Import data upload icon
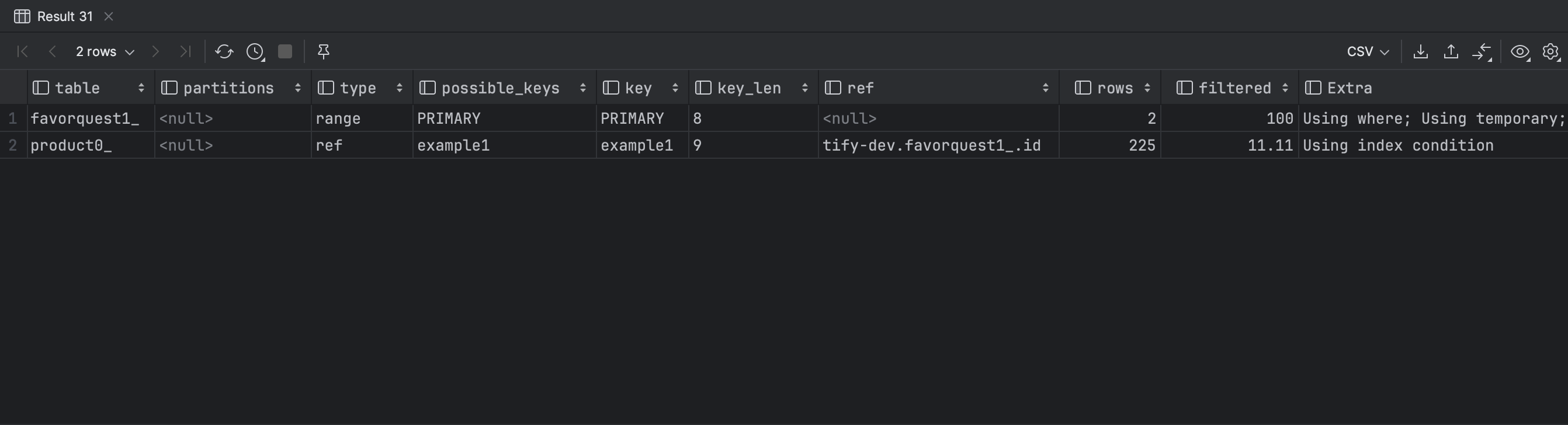 pyautogui.click(x=1451, y=52)
